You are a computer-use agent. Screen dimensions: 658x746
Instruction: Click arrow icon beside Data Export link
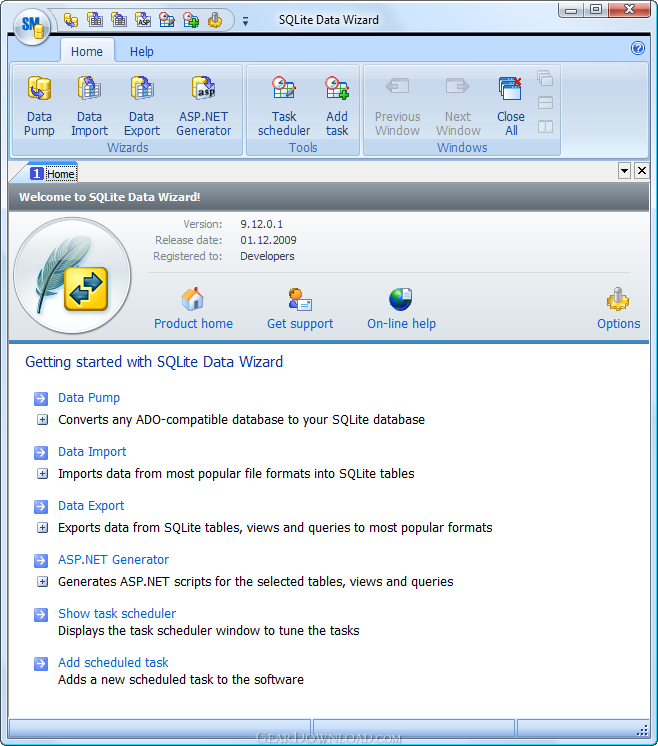click(x=41, y=506)
